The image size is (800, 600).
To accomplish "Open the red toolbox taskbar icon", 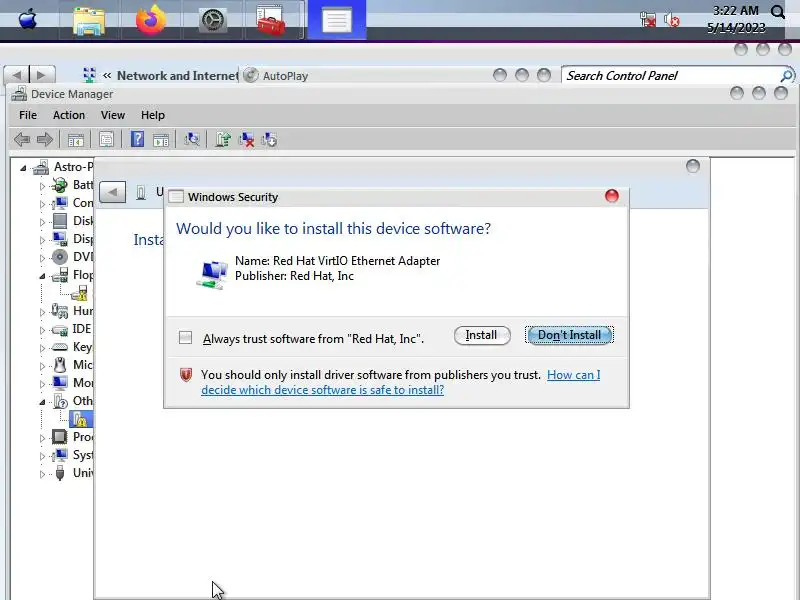I will pos(270,20).
